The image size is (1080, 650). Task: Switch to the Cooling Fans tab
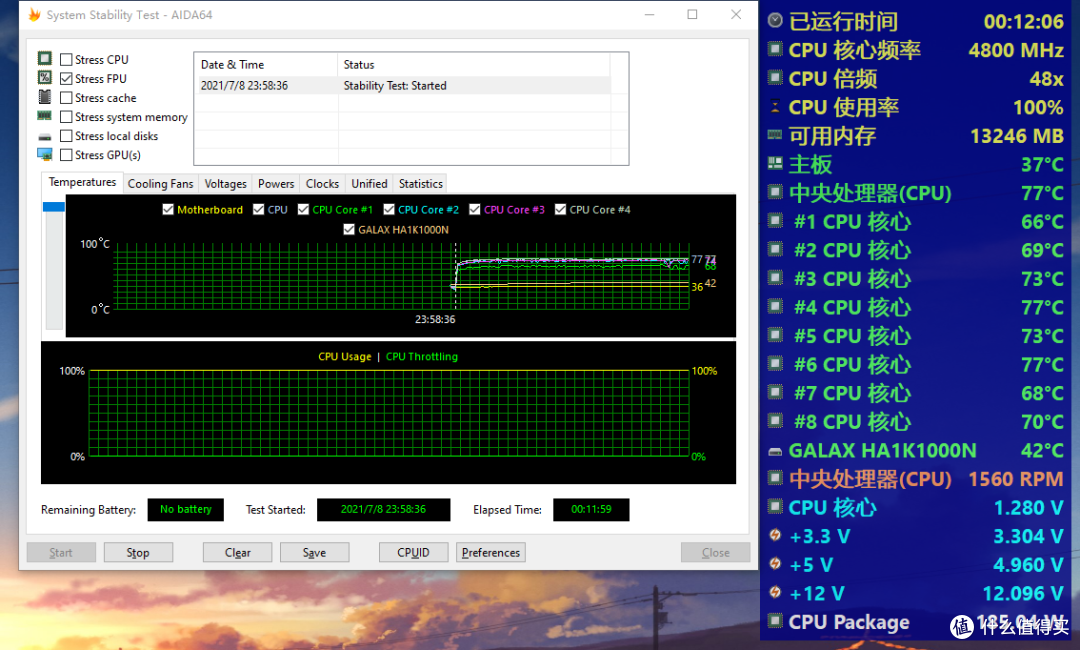160,184
